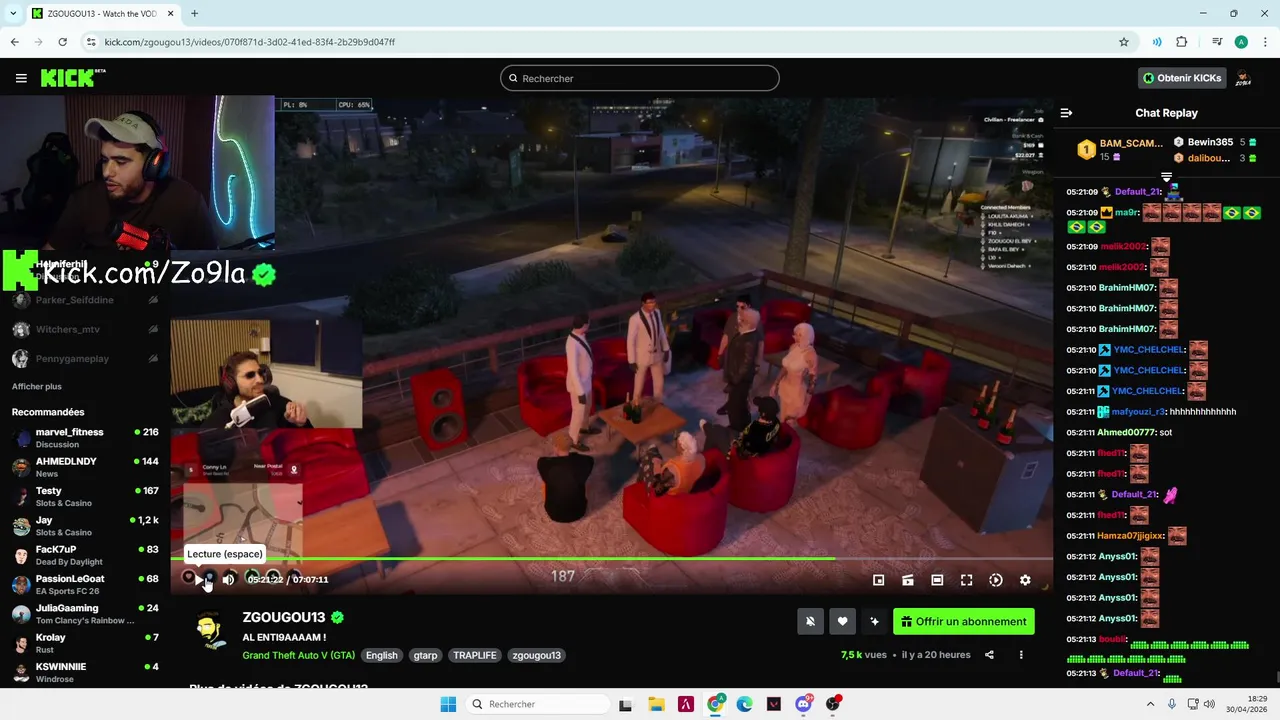Click Bewin365 in gift leaderboard

(1210, 142)
